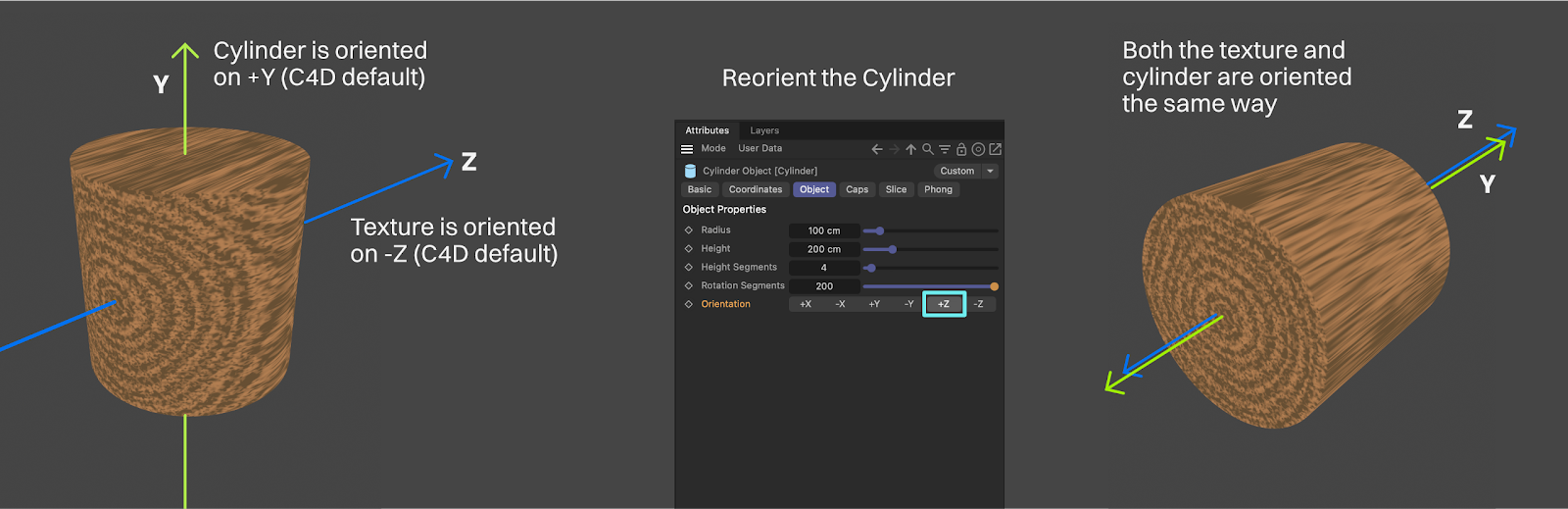The image size is (1568, 509).
Task: Open the User Data menu
Action: pyautogui.click(x=759, y=149)
